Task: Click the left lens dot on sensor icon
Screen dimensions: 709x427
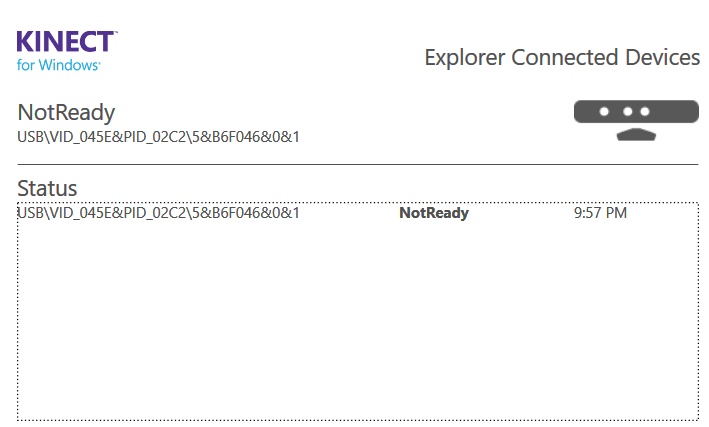Action: point(604,111)
